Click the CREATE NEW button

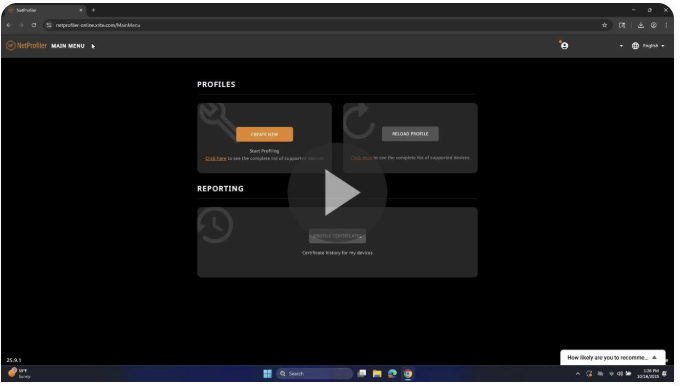click(x=265, y=134)
